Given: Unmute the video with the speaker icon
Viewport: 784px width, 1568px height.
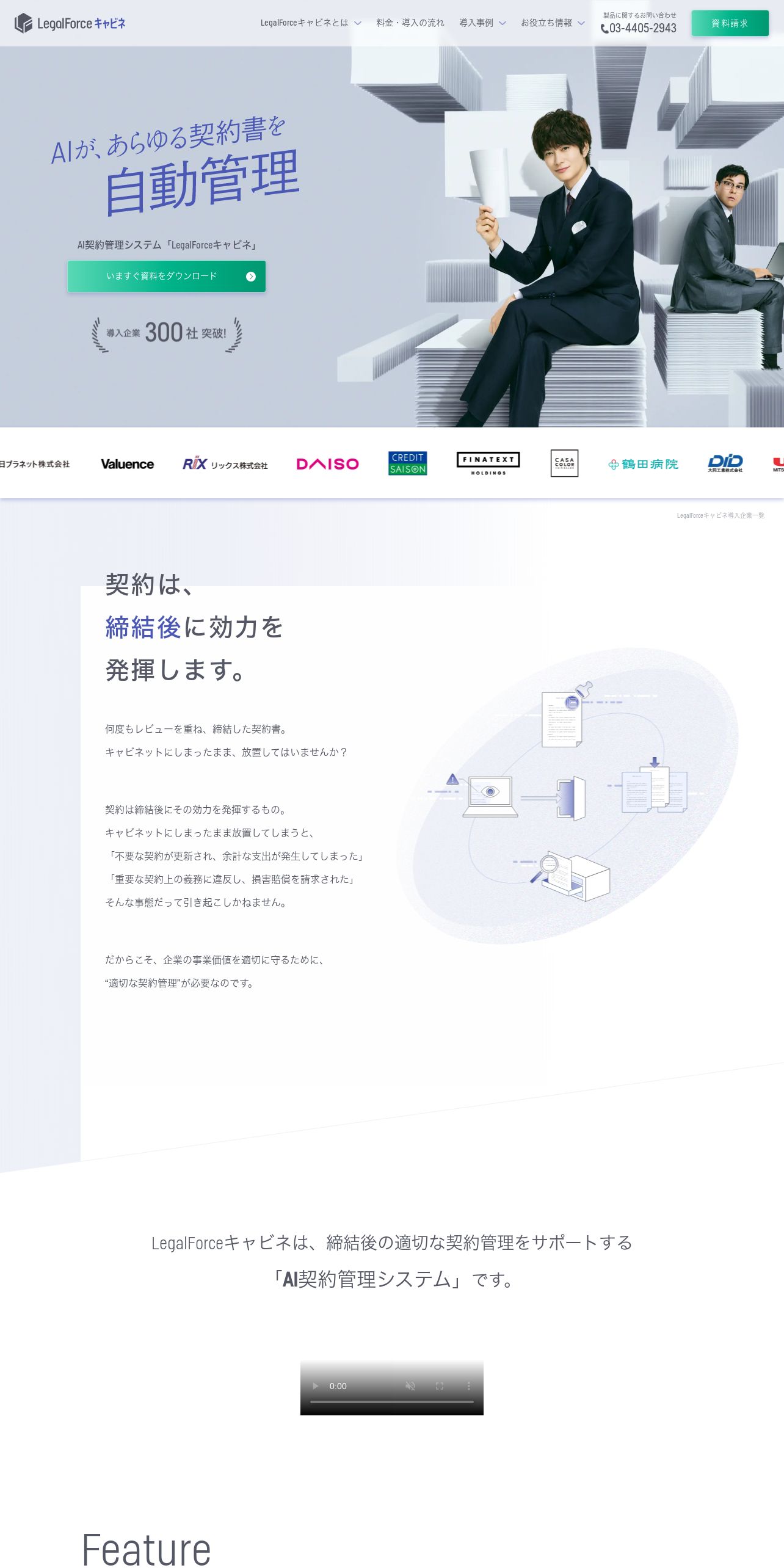Looking at the screenshot, I should [x=410, y=1386].
